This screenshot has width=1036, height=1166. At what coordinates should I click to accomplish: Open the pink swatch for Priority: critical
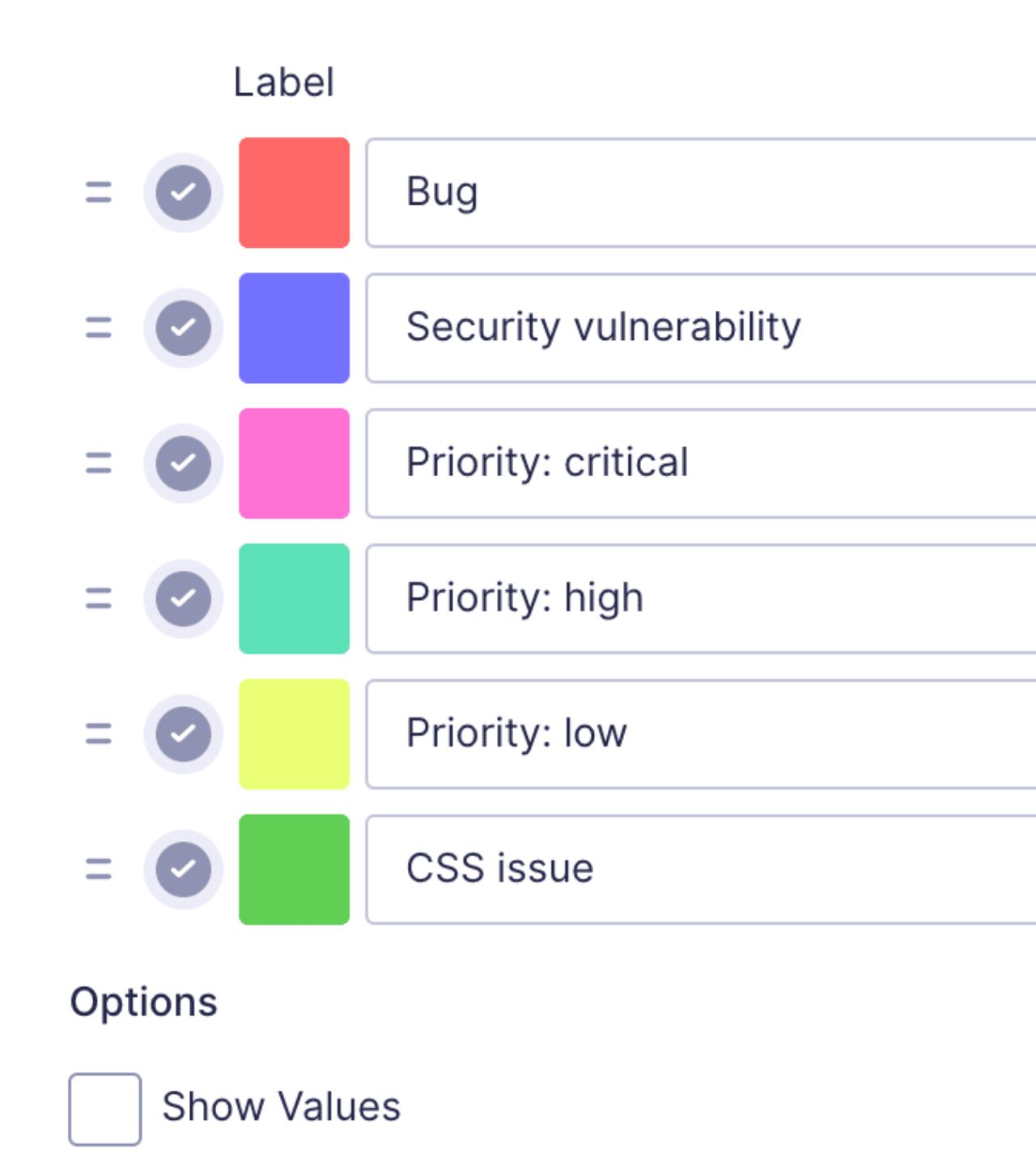pyautogui.click(x=295, y=462)
